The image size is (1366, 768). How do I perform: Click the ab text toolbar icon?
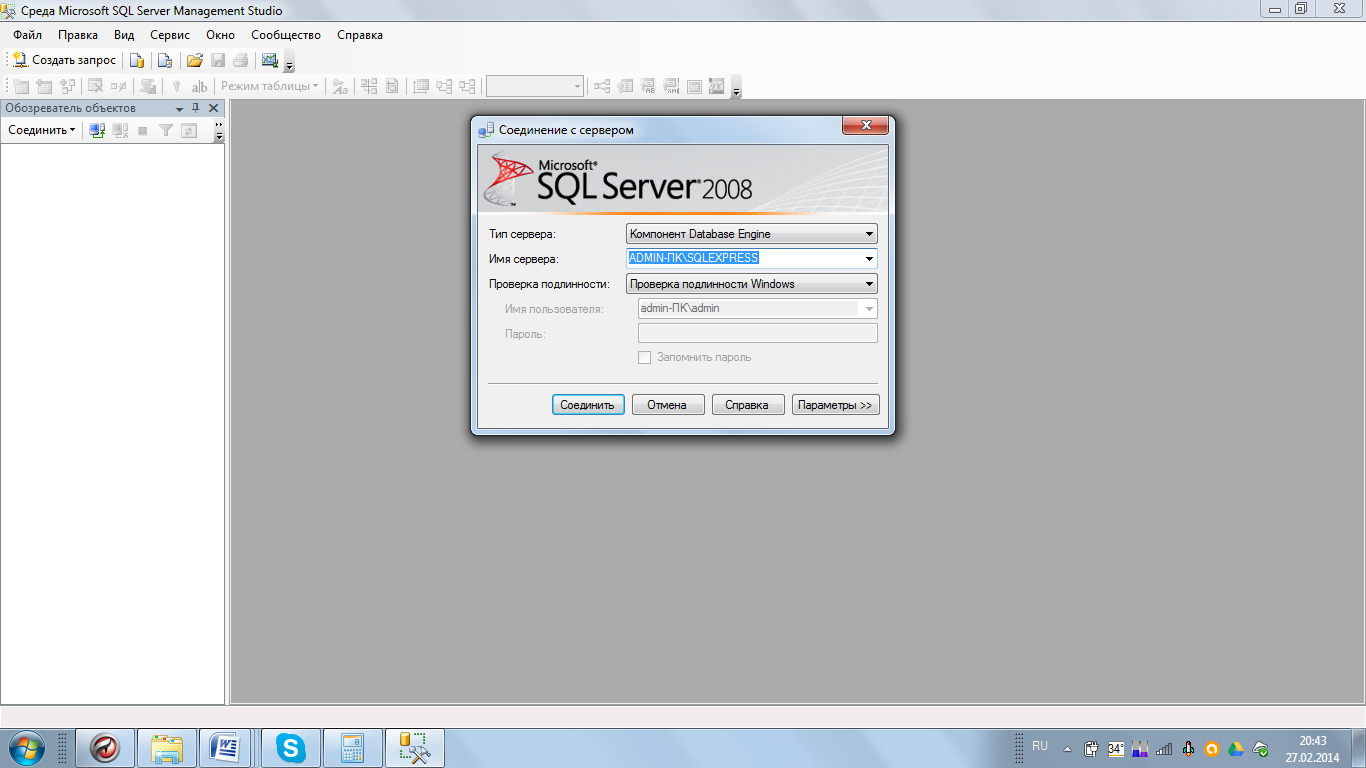pyautogui.click(x=199, y=86)
